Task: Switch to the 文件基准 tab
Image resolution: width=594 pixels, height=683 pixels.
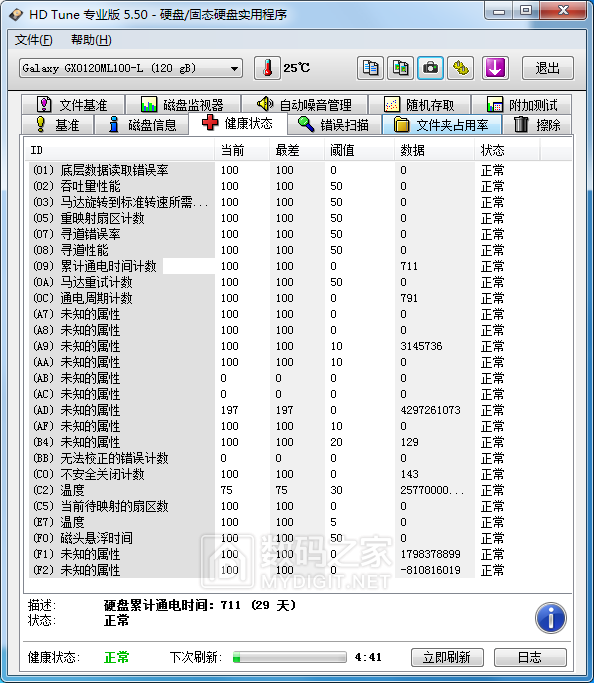Action: (73, 105)
